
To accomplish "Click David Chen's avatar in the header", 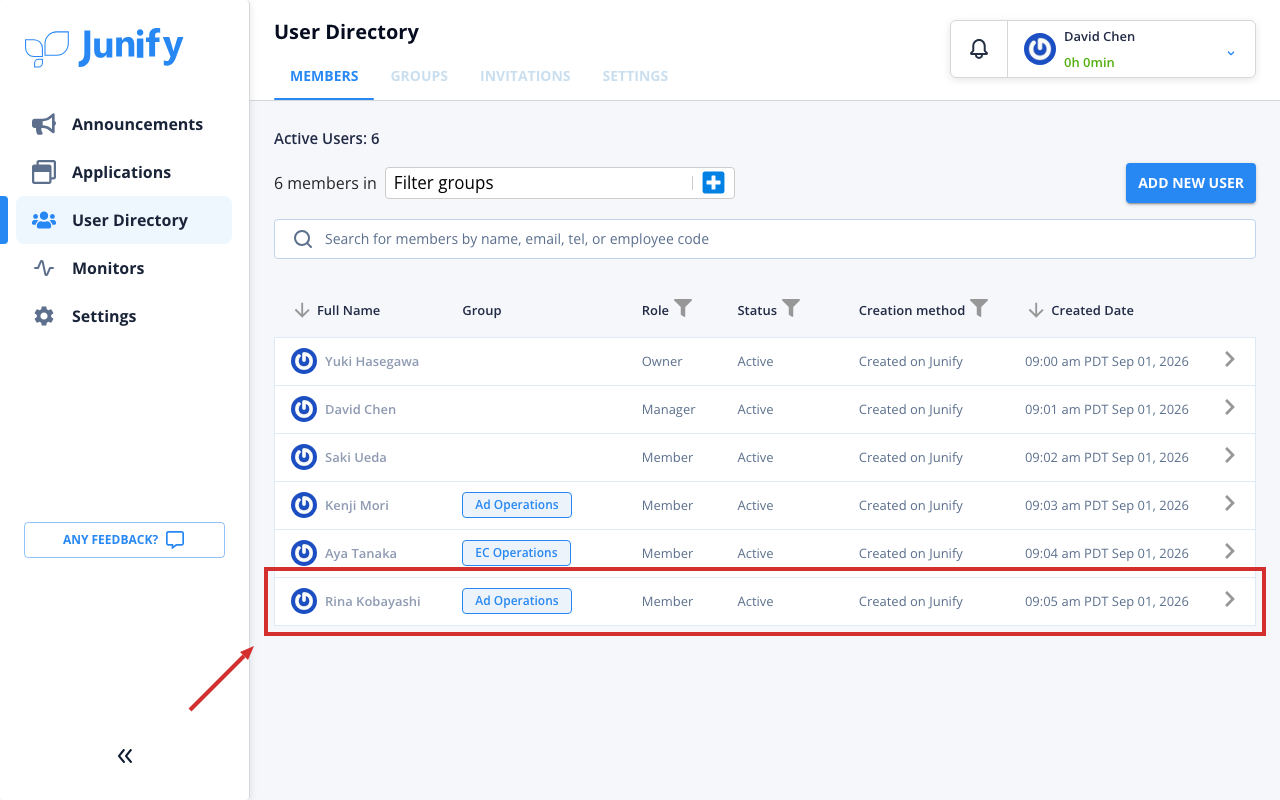I will pos(1040,49).
